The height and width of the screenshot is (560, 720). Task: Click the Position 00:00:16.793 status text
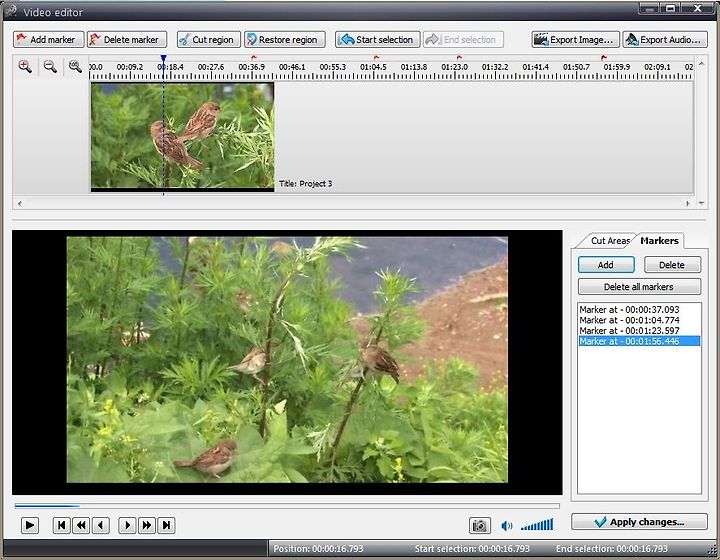pyautogui.click(x=318, y=549)
